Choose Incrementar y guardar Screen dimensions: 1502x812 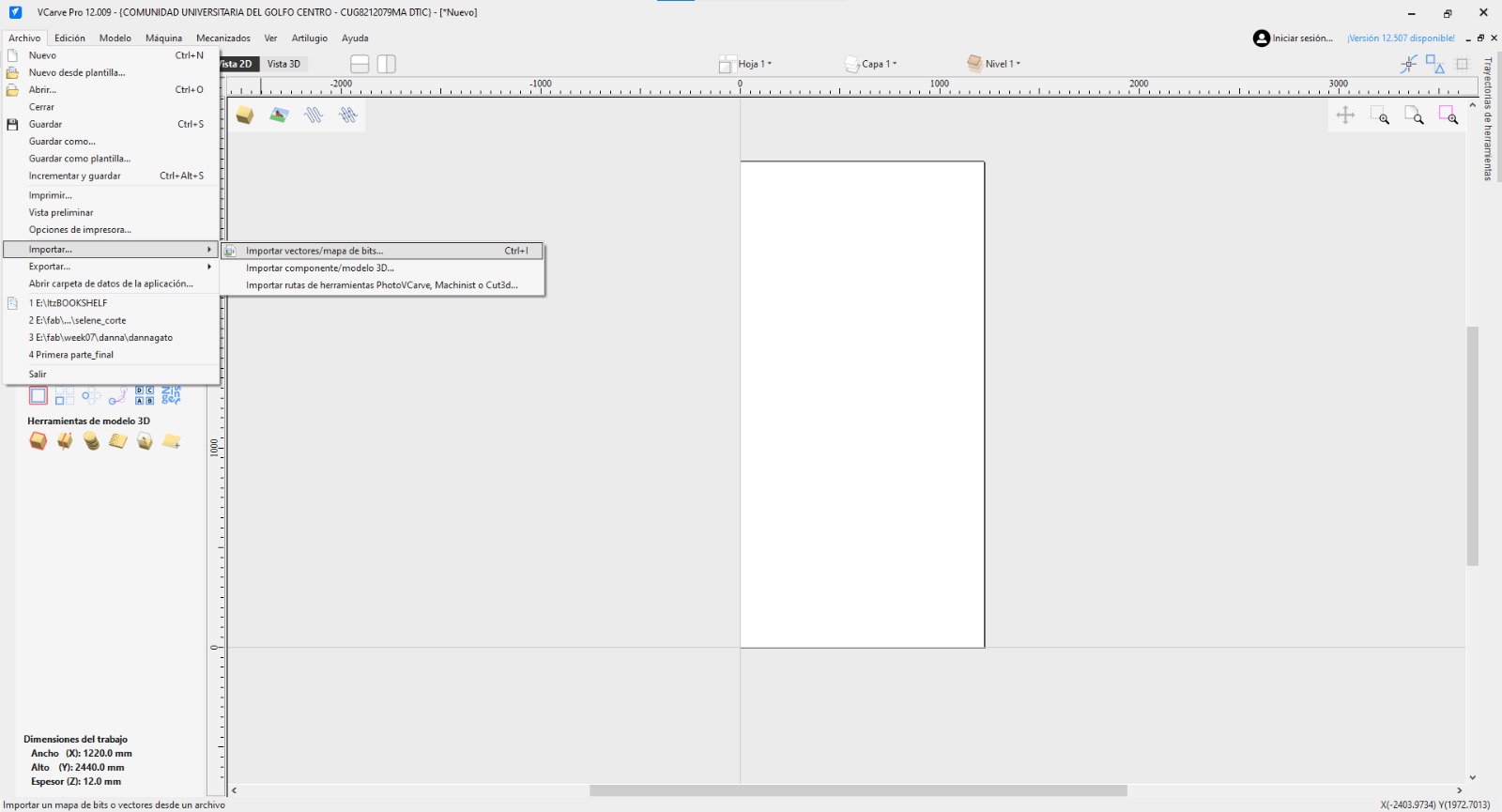pyautogui.click(x=112, y=176)
